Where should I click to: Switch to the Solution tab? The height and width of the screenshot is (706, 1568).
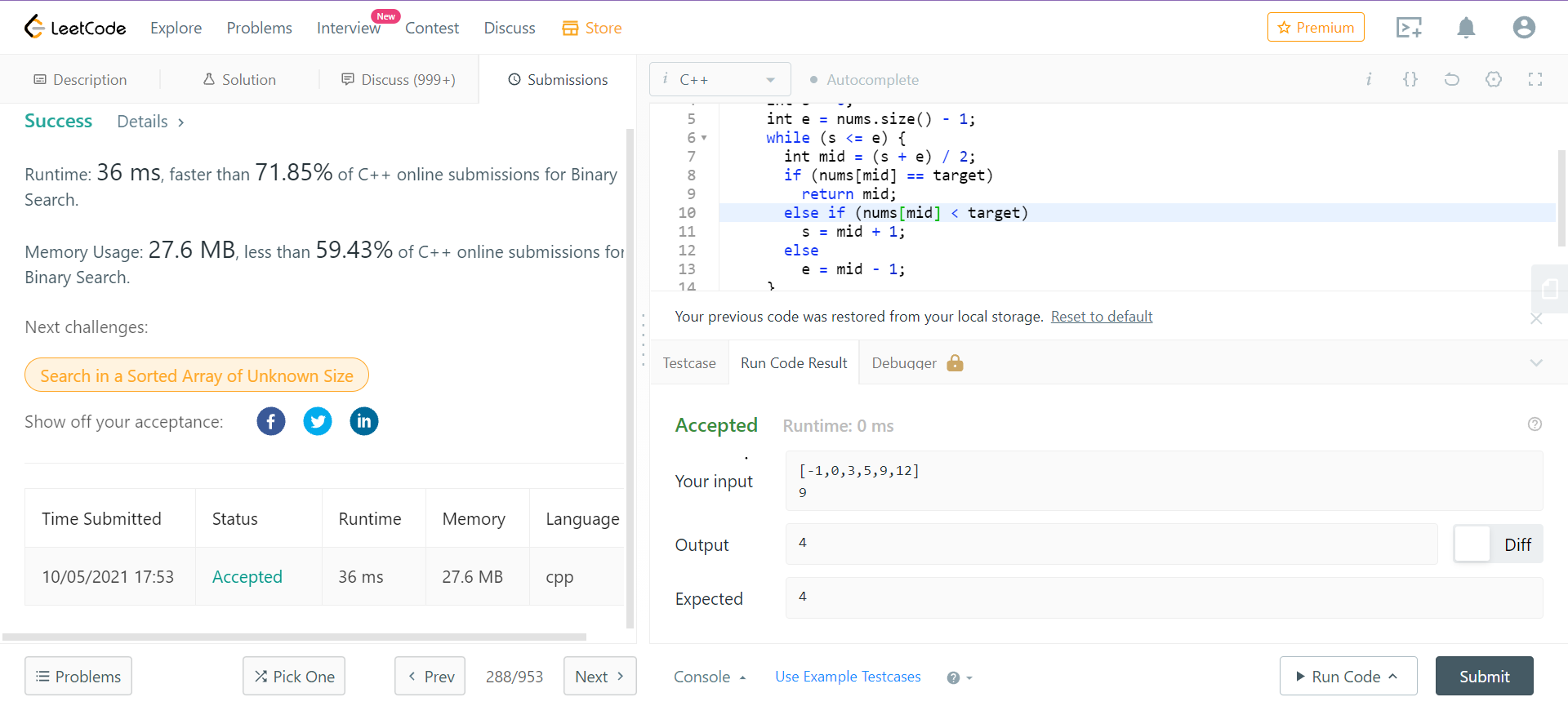click(x=239, y=79)
